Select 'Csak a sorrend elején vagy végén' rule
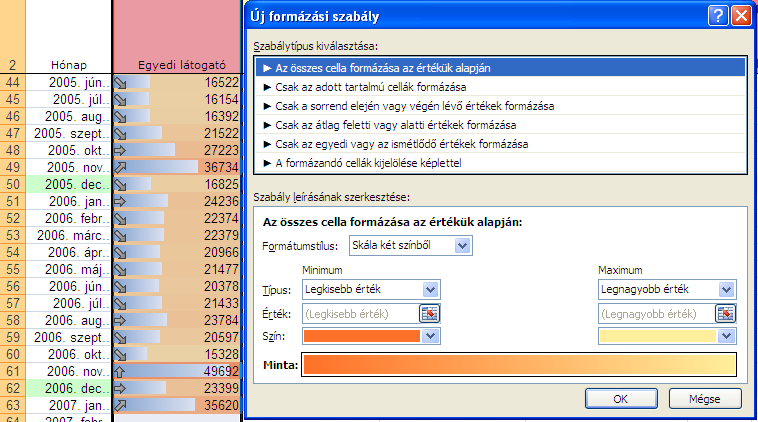 [x=500, y=106]
